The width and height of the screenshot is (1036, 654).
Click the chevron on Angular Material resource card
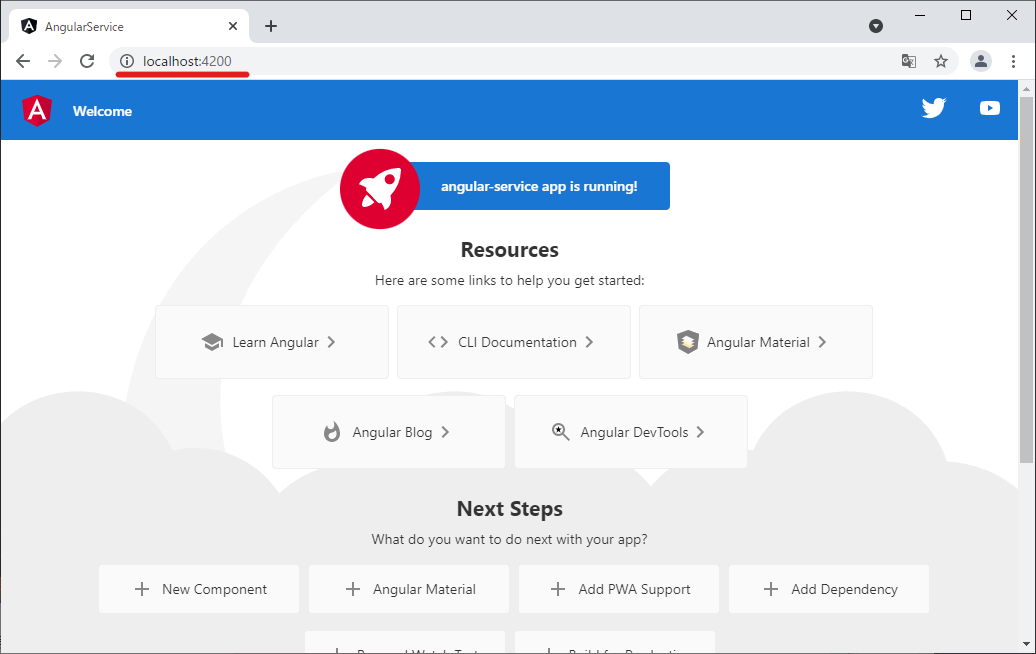[x=822, y=342]
